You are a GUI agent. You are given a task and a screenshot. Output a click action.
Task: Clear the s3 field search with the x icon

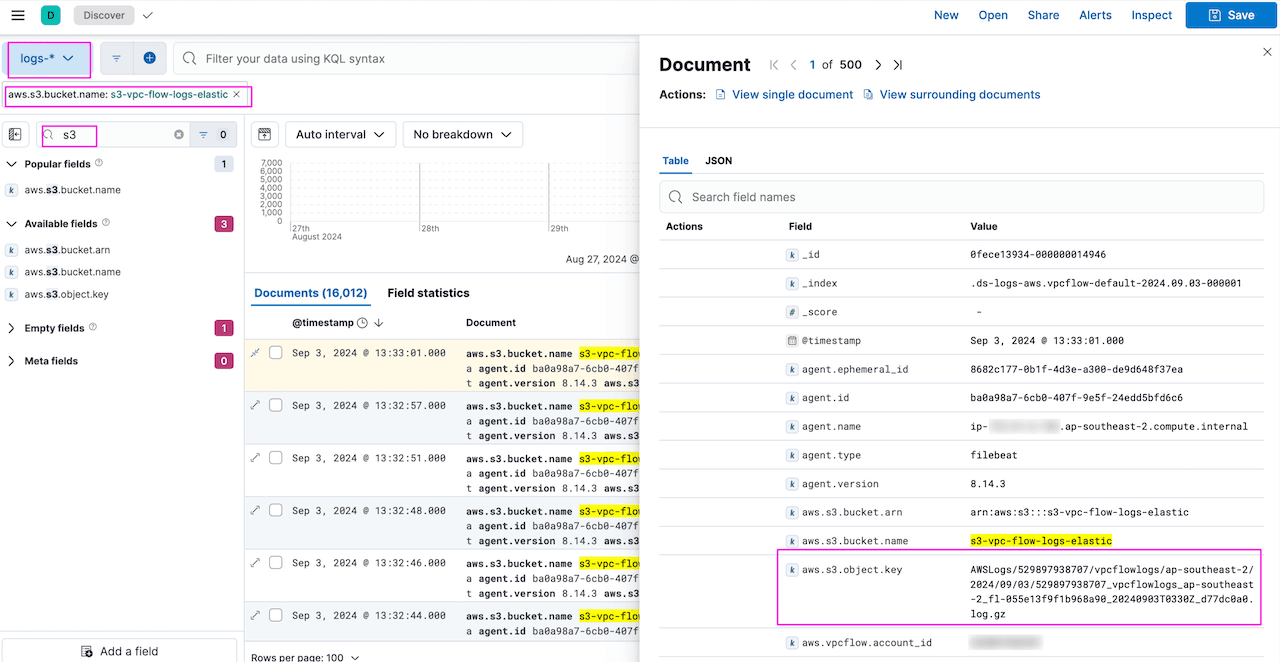point(179,134)
